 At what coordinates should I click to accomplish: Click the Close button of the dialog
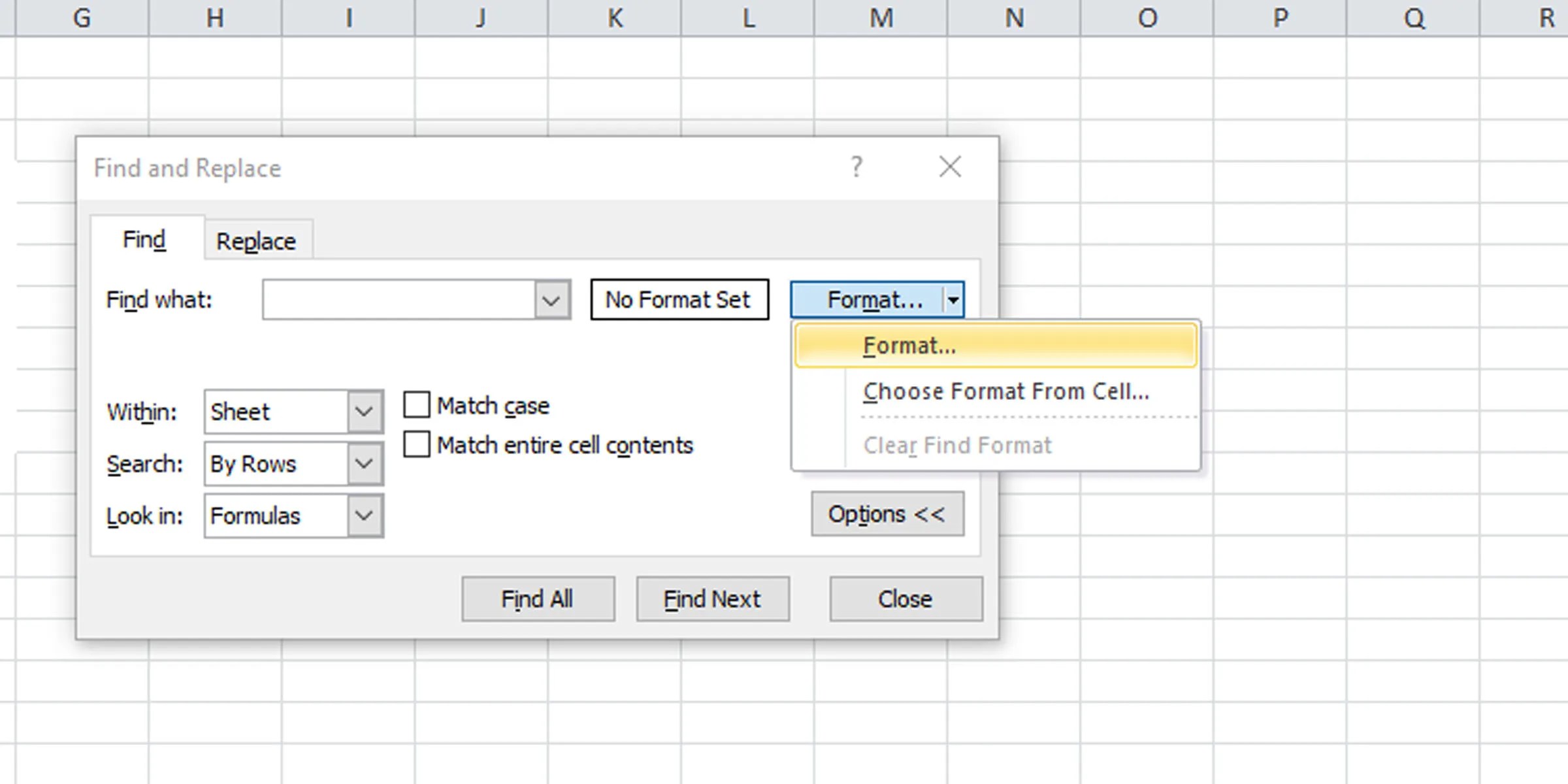(x=906, y=598)
